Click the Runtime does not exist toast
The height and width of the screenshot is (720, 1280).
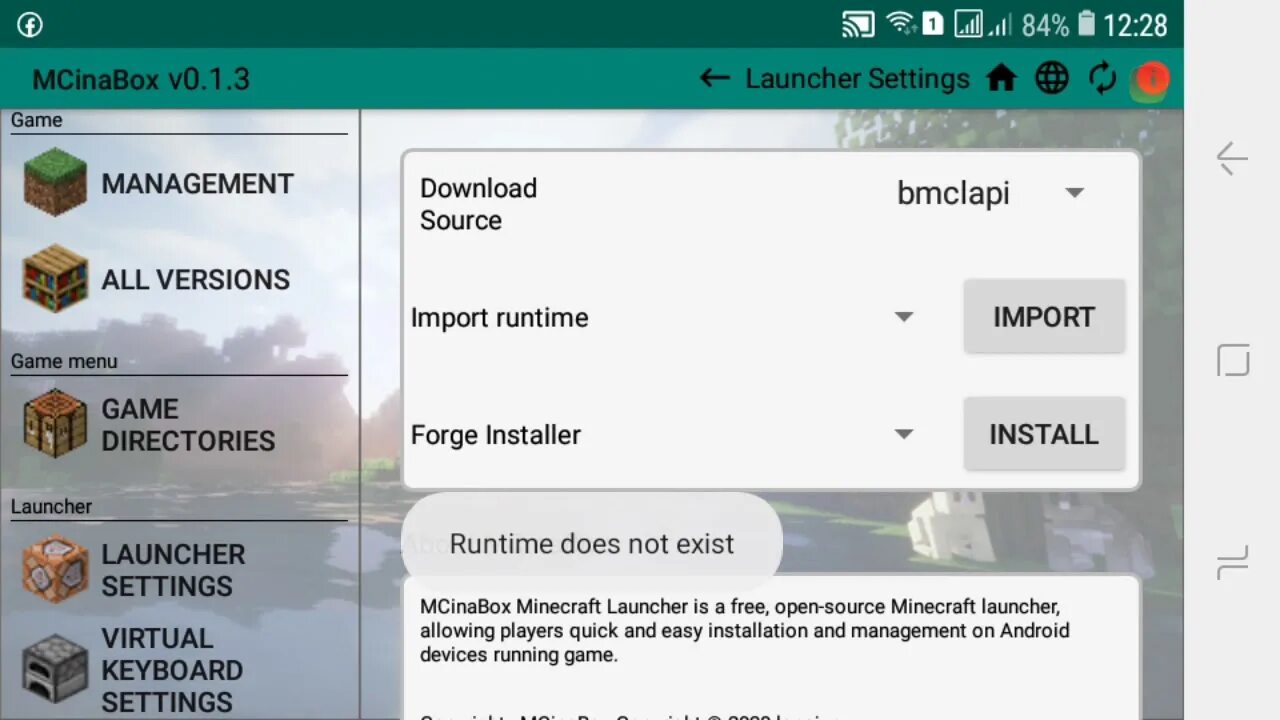(x=591, y=544)
